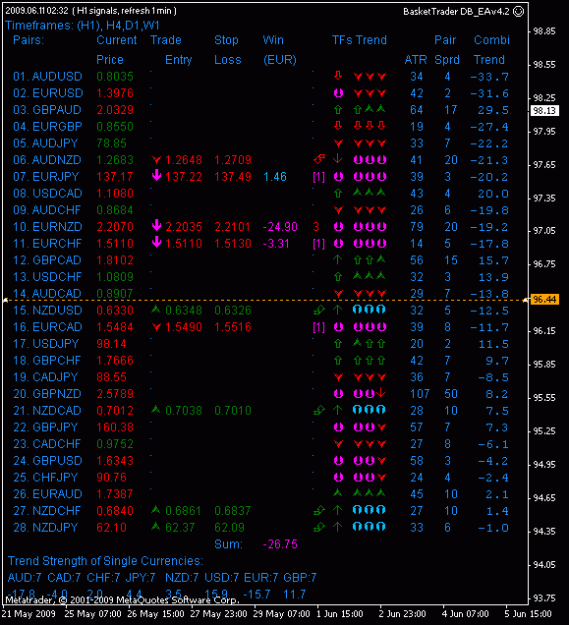This screenshot has height=625, width=569.
Task: Click the green pointing hand icon in NZDCHF row
Action: click(x=319, y=510)
